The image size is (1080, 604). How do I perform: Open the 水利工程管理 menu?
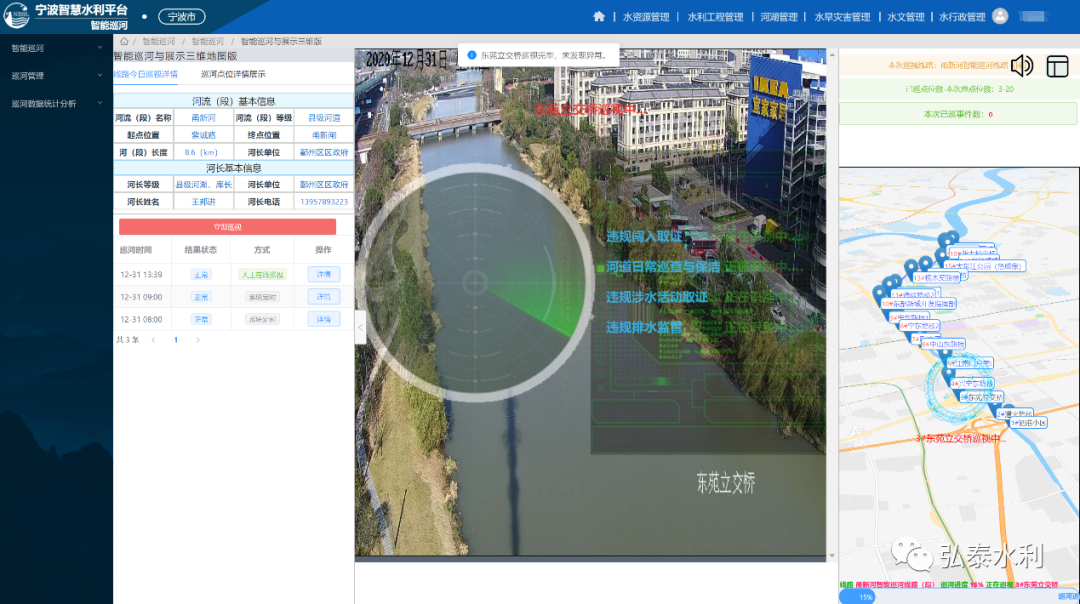(715, 17)
